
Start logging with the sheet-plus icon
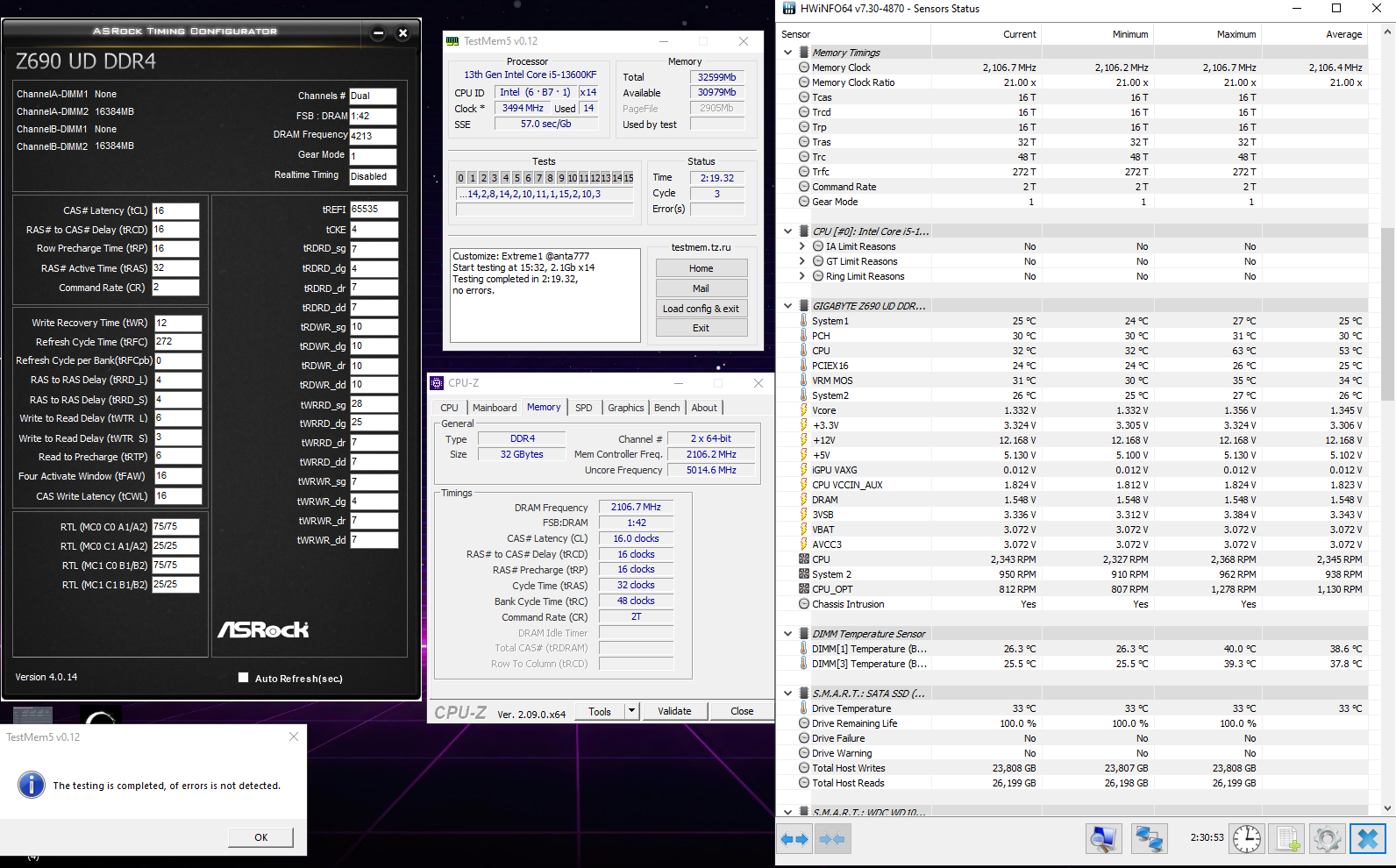(x=1287, y=839)
